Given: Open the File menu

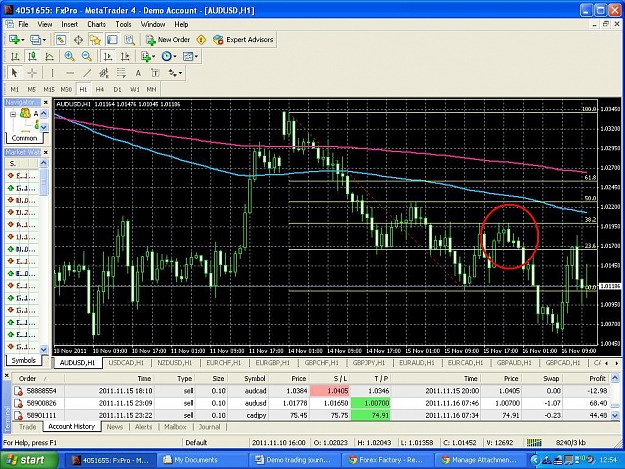Looking at the screenshot, I should pyautogui.click(x=23, y=24).
